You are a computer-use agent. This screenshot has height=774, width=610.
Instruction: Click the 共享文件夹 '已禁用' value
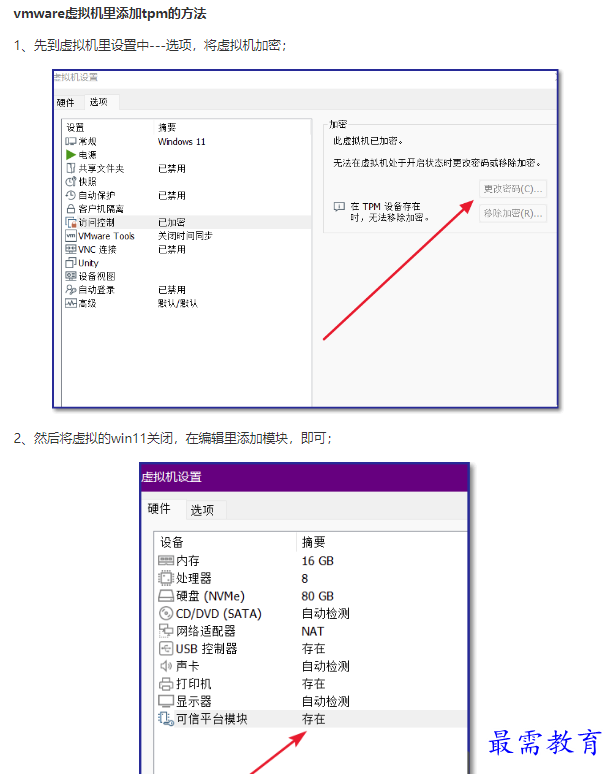click(171, 168)
